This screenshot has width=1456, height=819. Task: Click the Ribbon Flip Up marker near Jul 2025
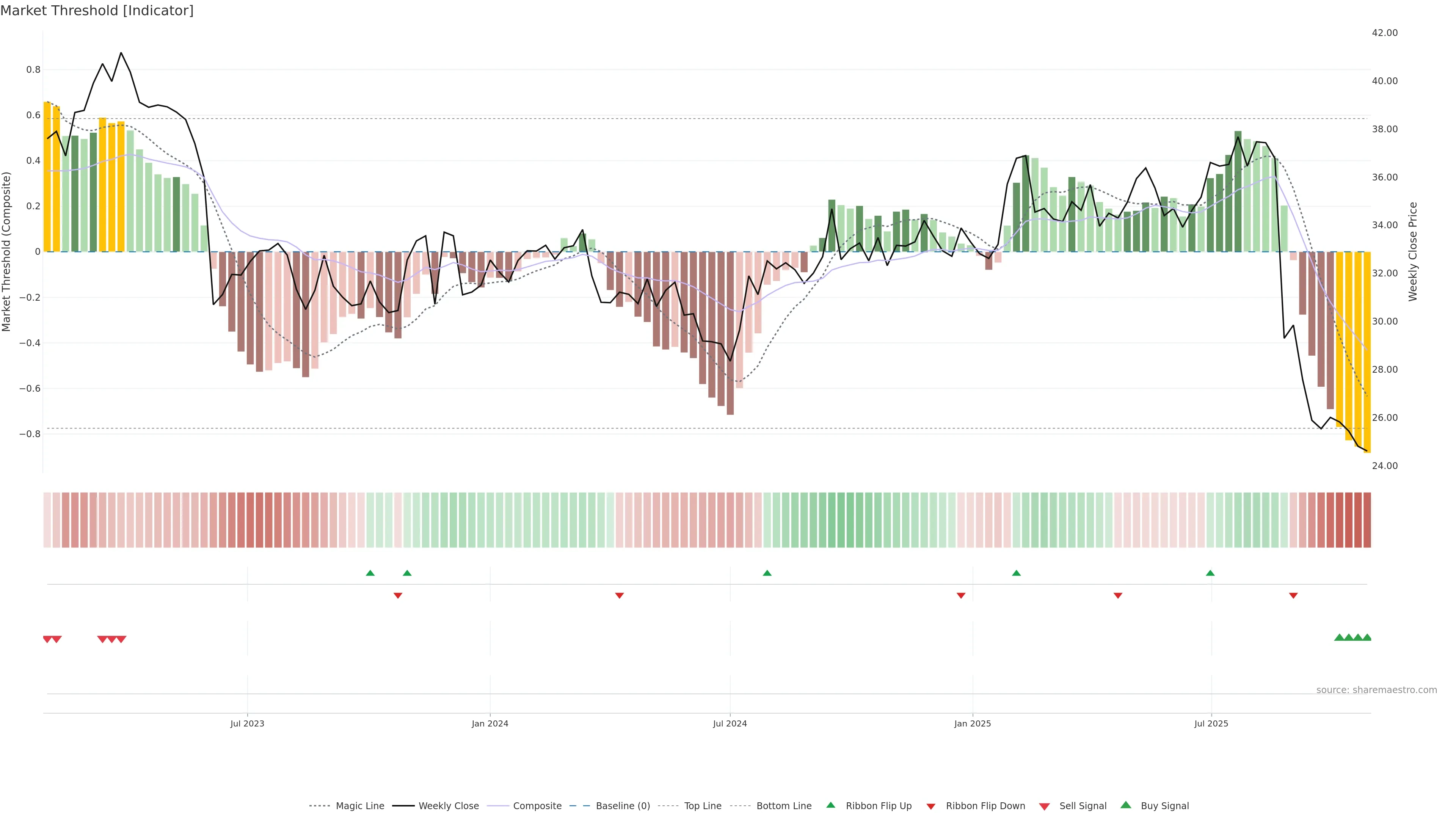[1210, 573]
